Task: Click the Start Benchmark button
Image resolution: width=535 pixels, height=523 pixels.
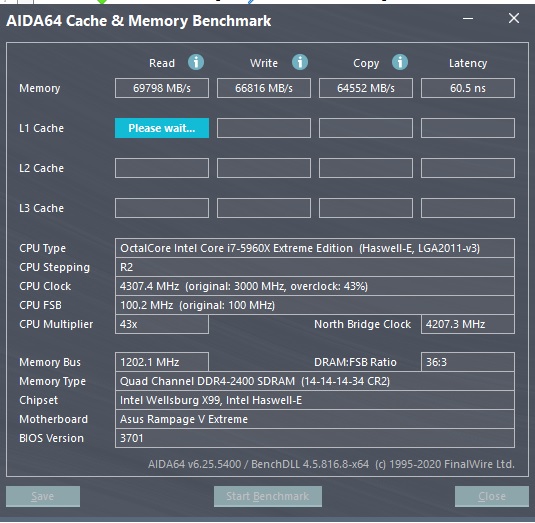Action: (x=268, y=496)
